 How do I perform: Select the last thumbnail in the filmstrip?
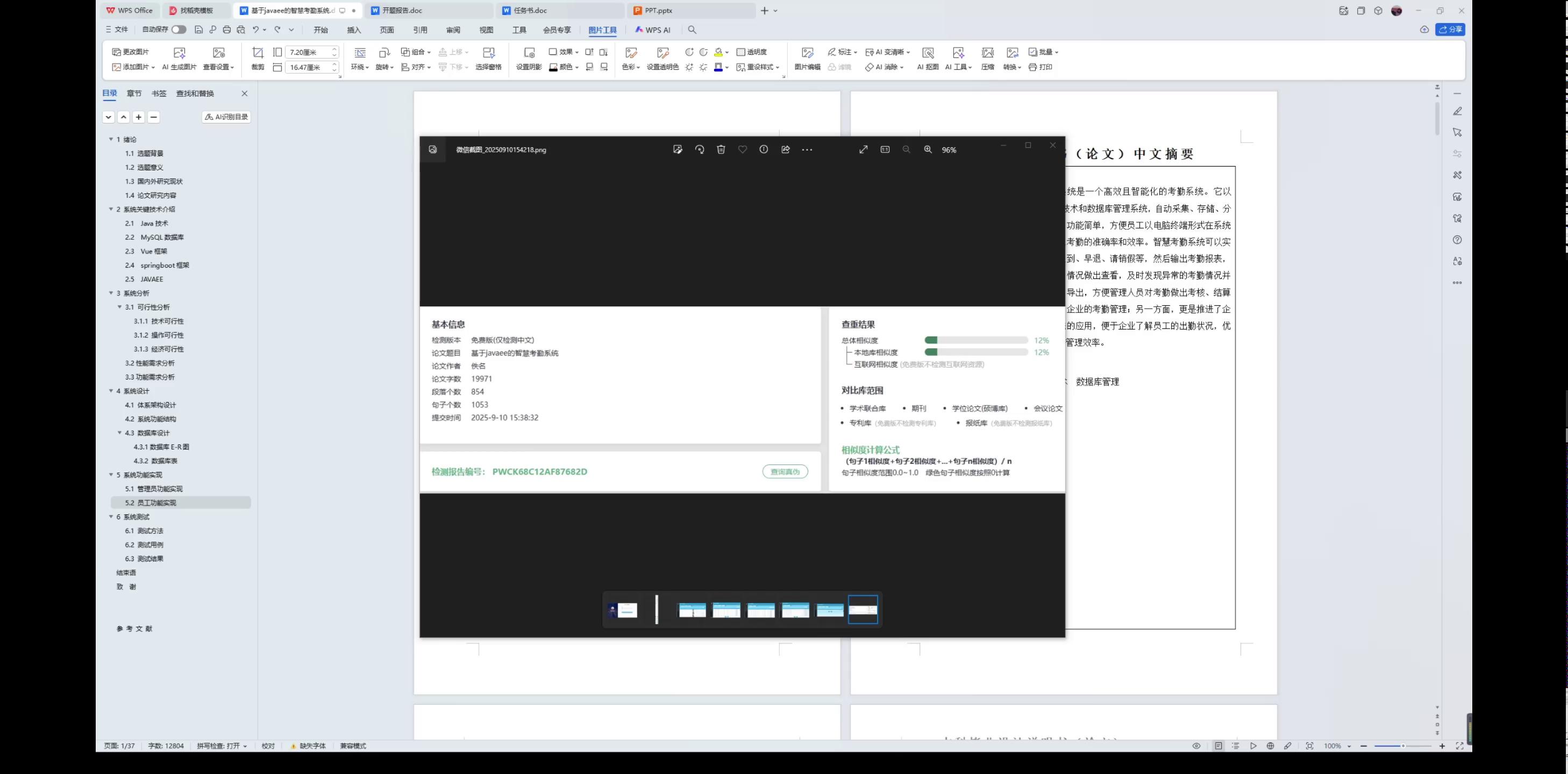(x=863, y=609)
